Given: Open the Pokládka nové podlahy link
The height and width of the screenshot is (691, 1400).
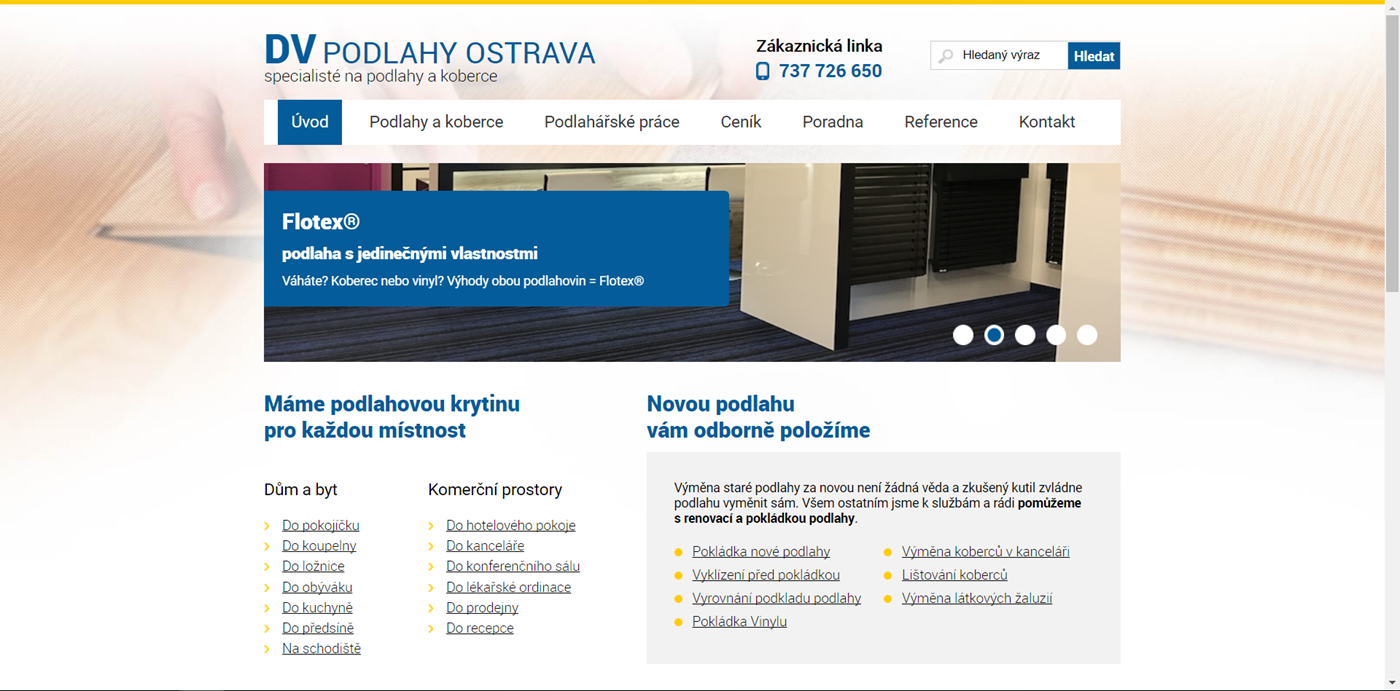Looking at the screenshot, I should 761,551.
